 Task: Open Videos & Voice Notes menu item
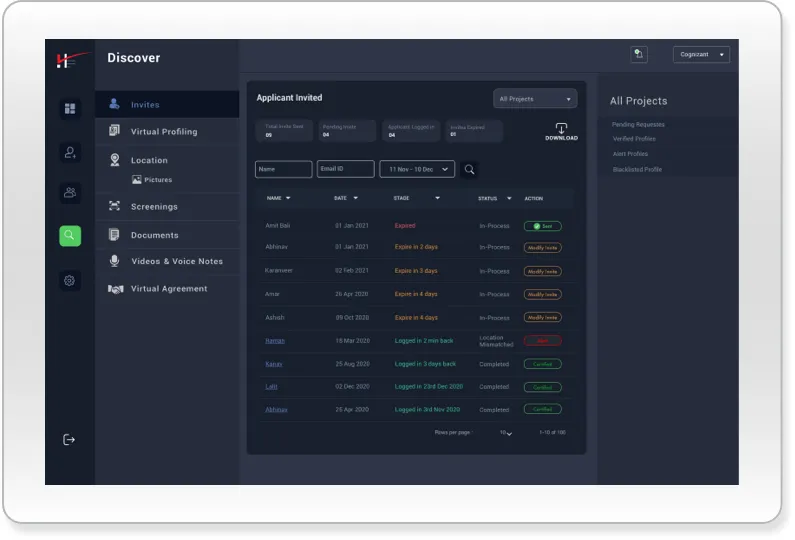click(x=167, y=261)
